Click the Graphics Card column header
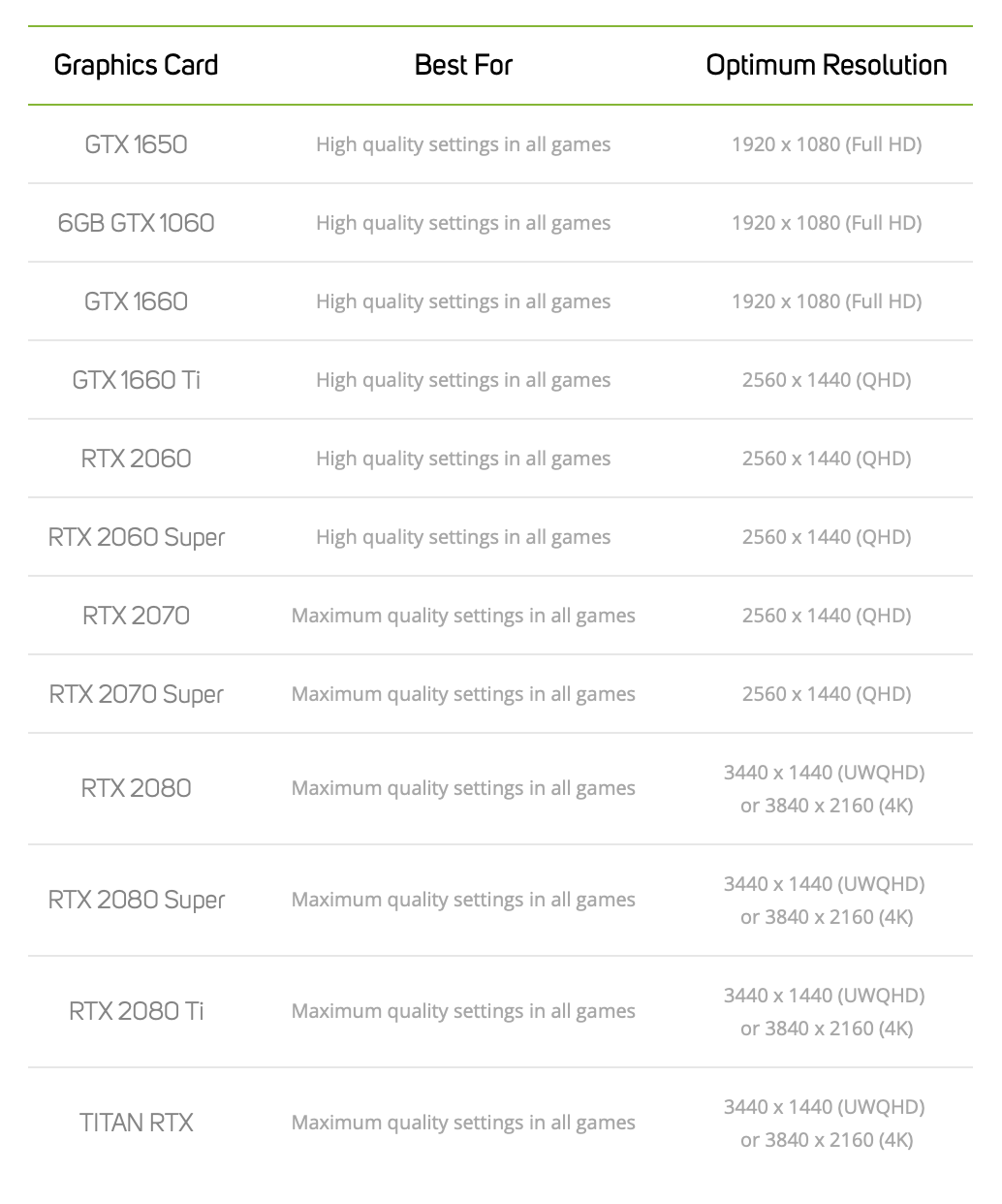 [136, 66]
